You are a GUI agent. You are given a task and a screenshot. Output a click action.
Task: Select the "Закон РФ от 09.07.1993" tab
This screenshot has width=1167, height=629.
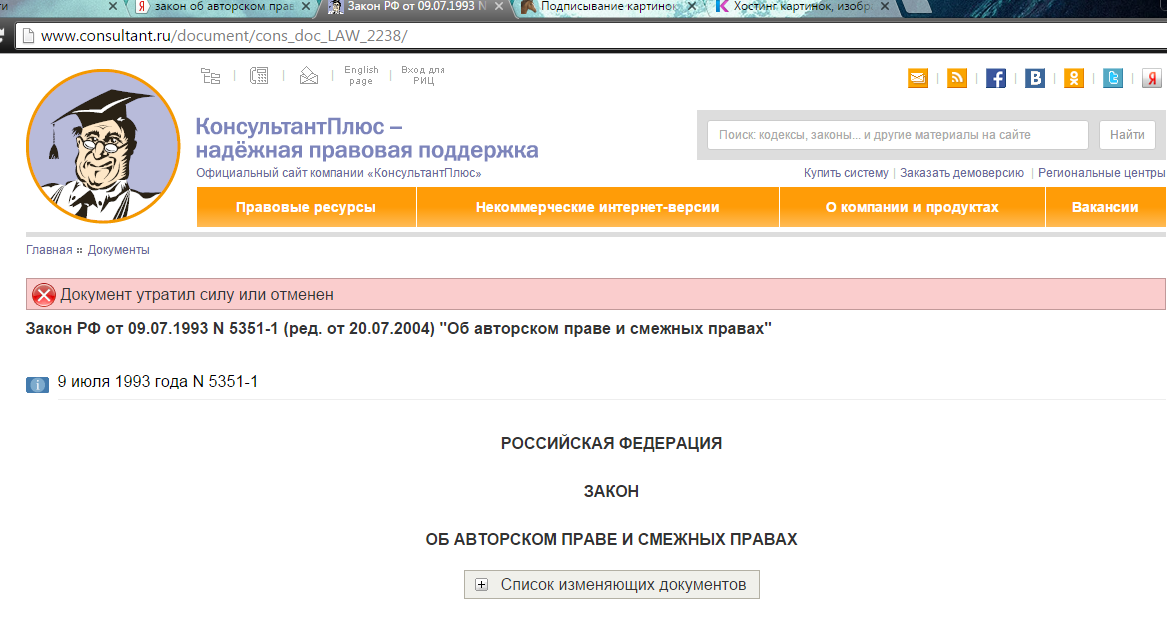tap(417, 7)
